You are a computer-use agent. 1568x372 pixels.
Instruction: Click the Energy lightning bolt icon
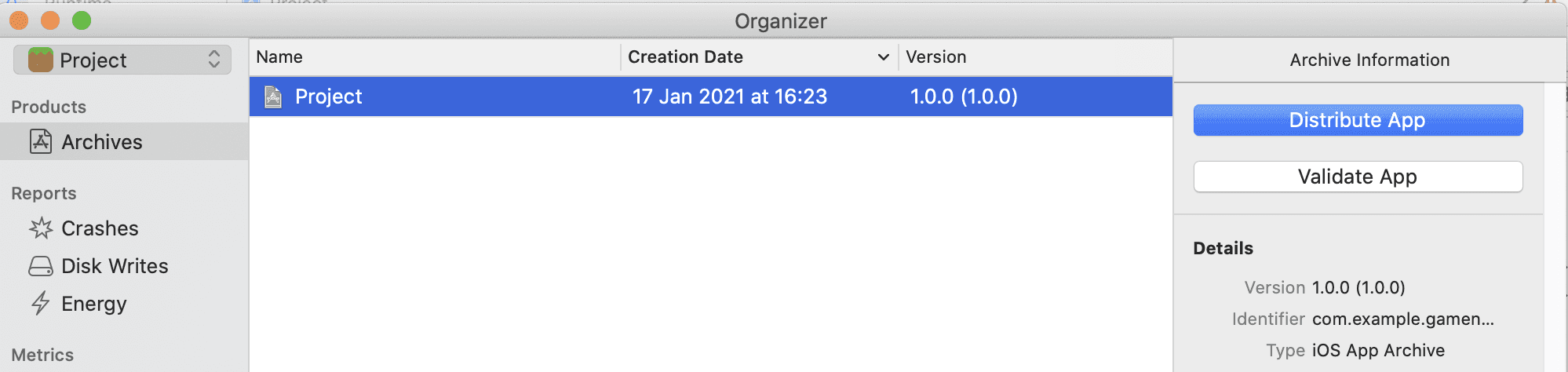[x=41, y=303]
